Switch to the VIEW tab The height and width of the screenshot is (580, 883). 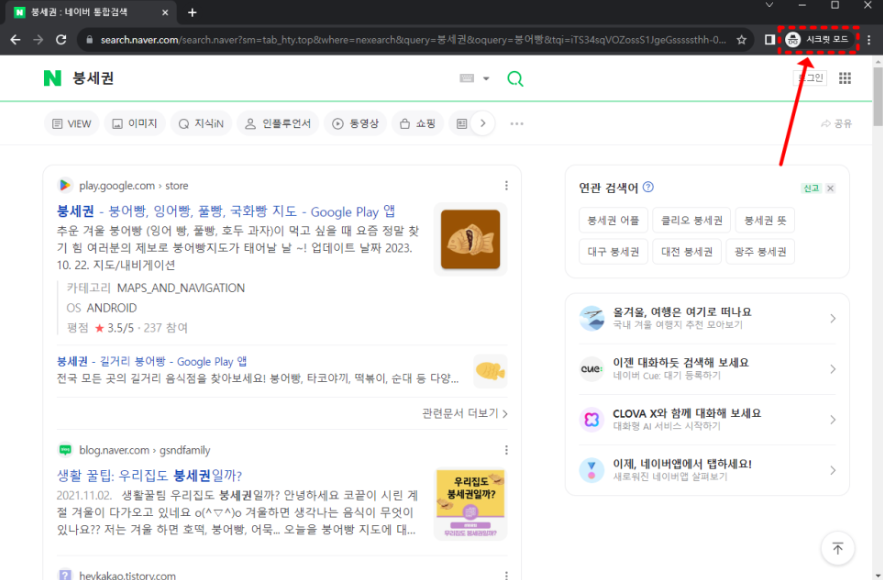coord(72,123)
